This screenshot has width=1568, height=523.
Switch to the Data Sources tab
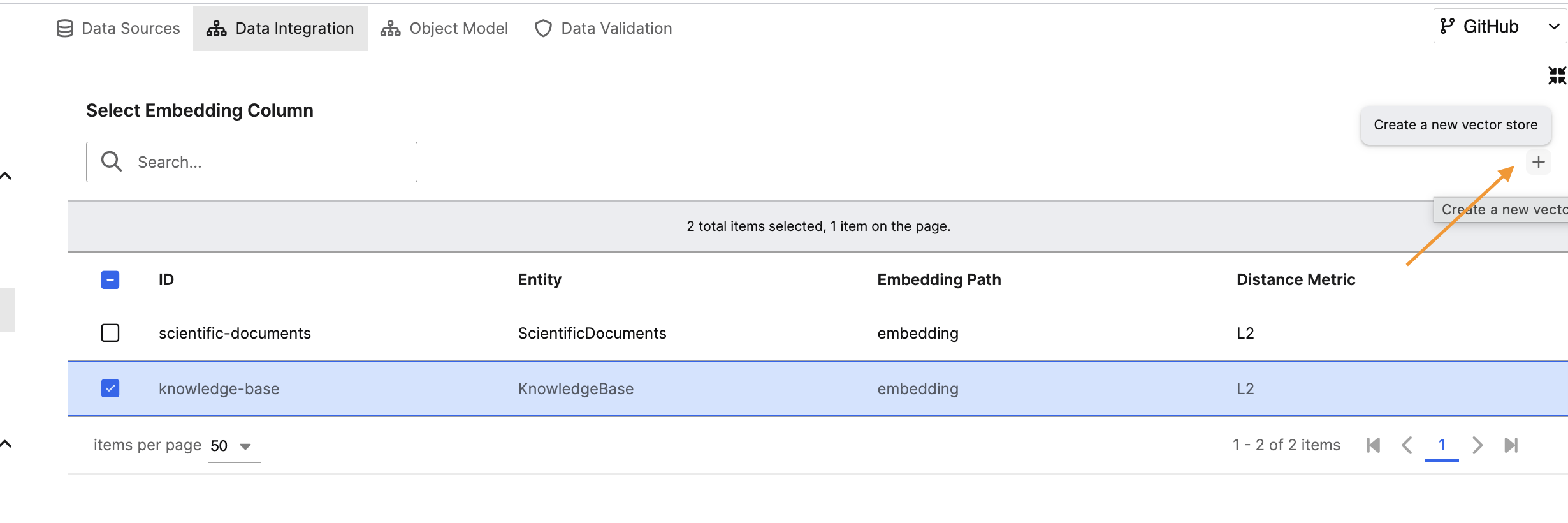click(x=119, y=29)
